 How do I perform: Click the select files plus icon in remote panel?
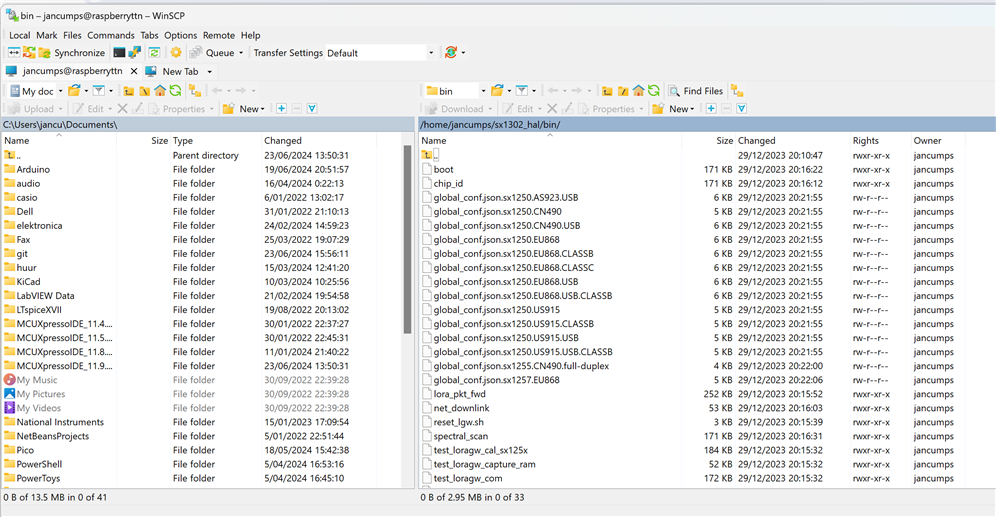pyautogui.click(x=710, y=109)
